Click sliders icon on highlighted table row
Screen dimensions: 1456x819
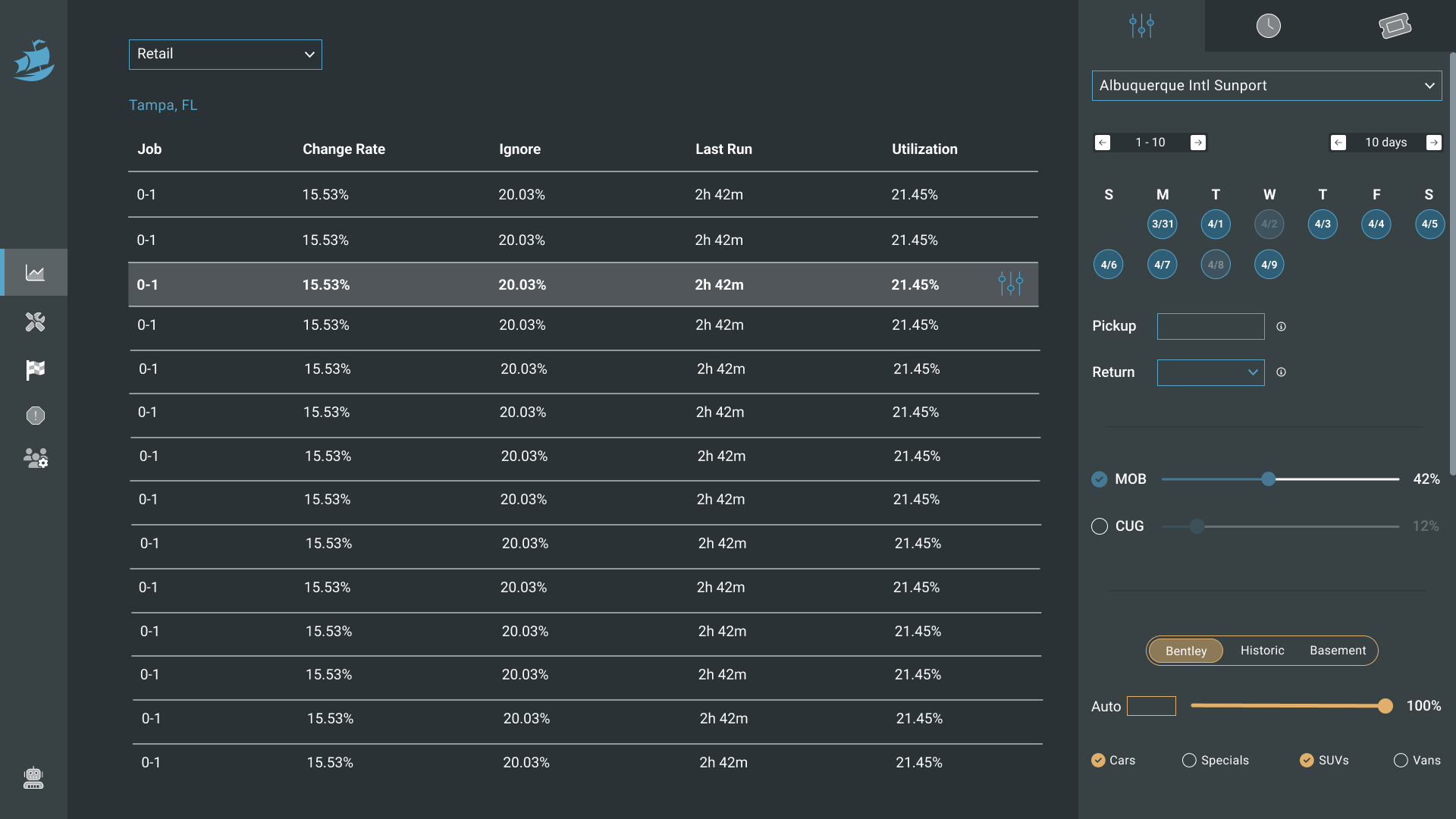point(1010,284)
